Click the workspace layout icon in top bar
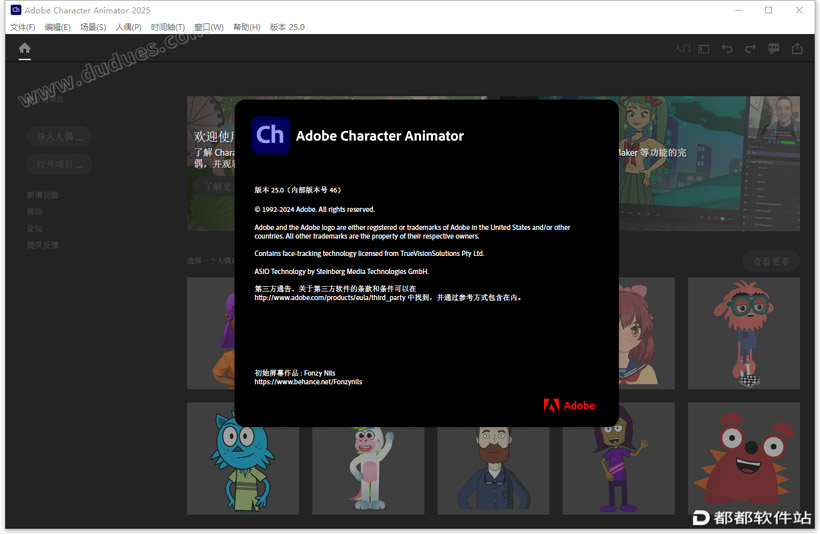This screenshot has width=820, height=534. click(x=704, y=49)
